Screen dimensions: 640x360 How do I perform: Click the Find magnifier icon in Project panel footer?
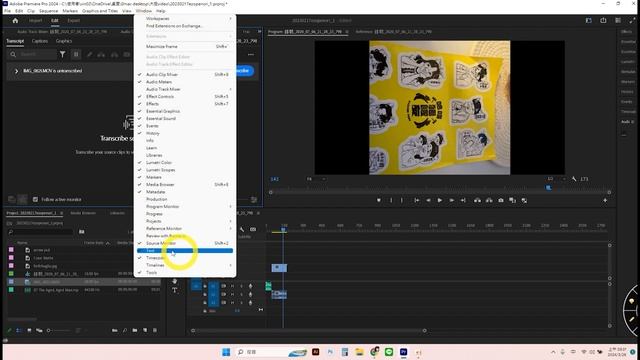coord(124,330)
